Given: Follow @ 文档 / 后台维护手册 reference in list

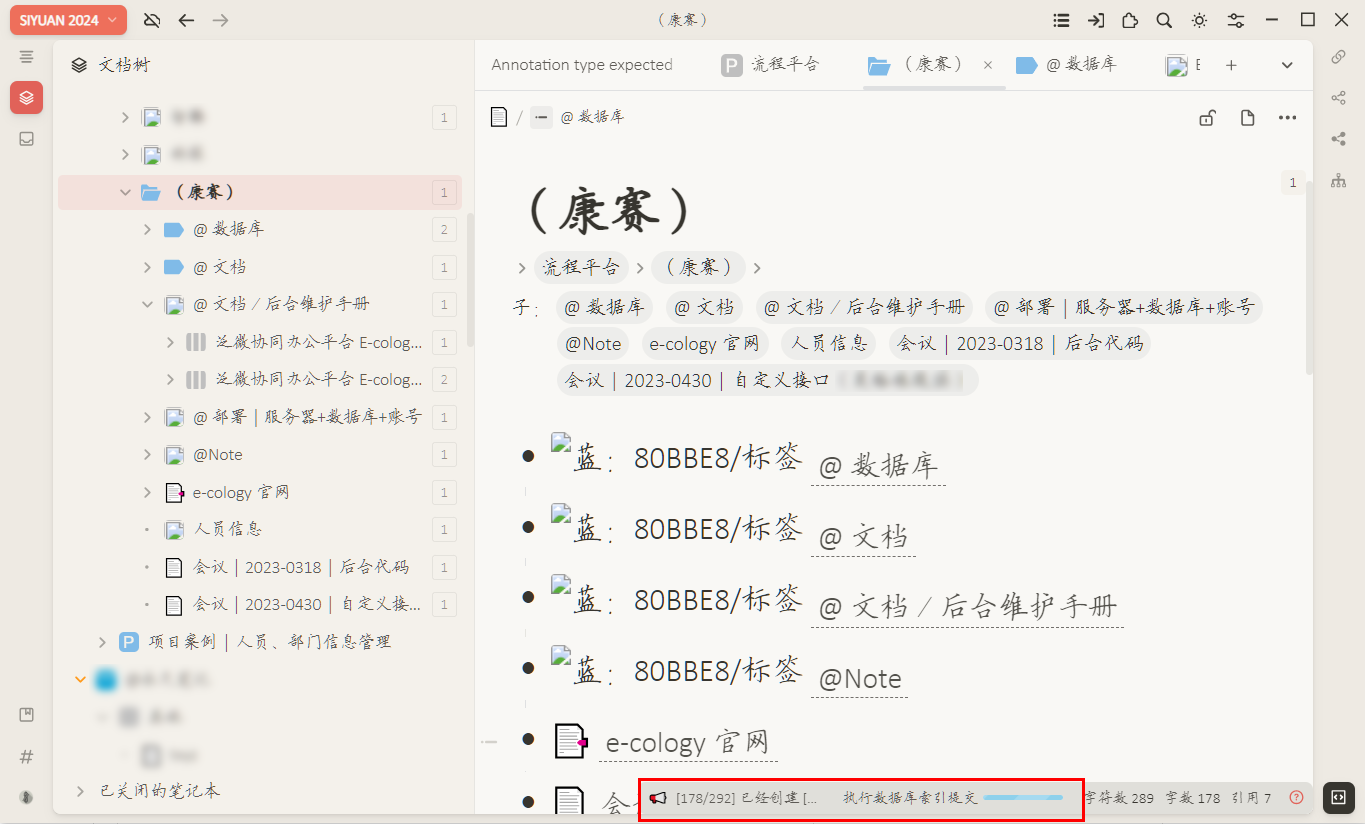Looking at the screenshot, I should tap(967, 606).
